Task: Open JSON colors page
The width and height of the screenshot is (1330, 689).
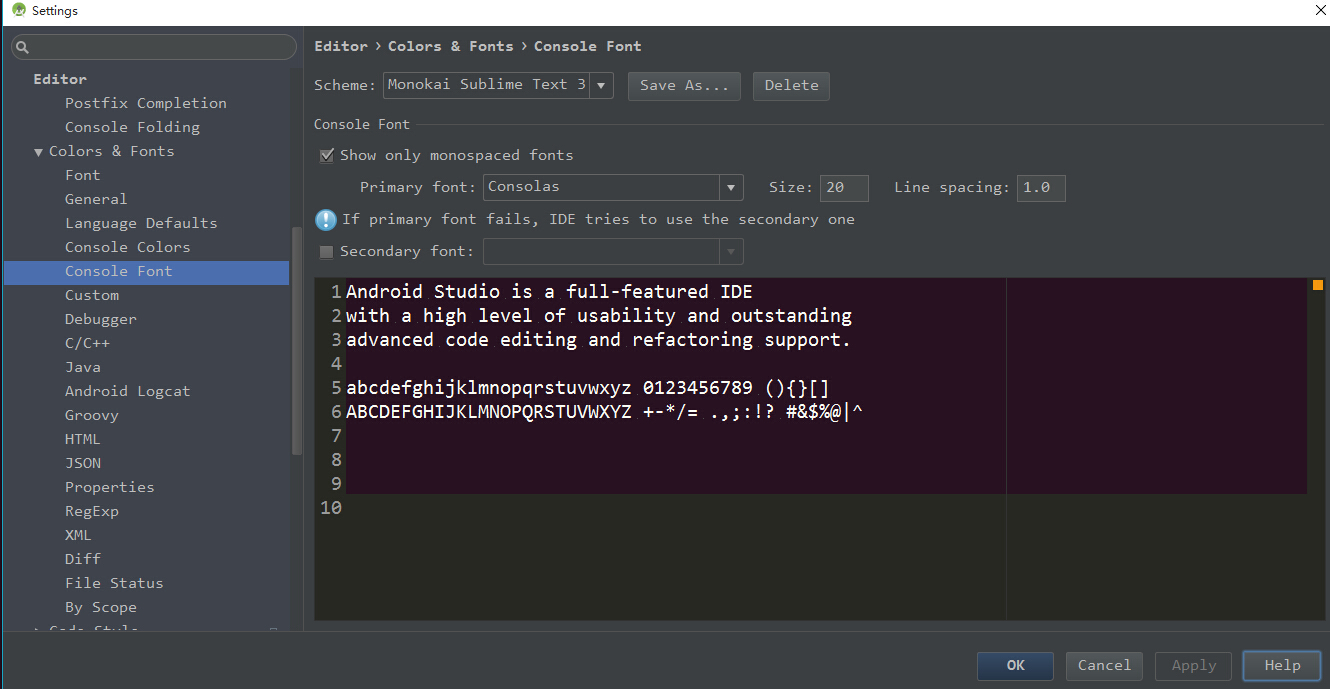Action: [83, 463]
